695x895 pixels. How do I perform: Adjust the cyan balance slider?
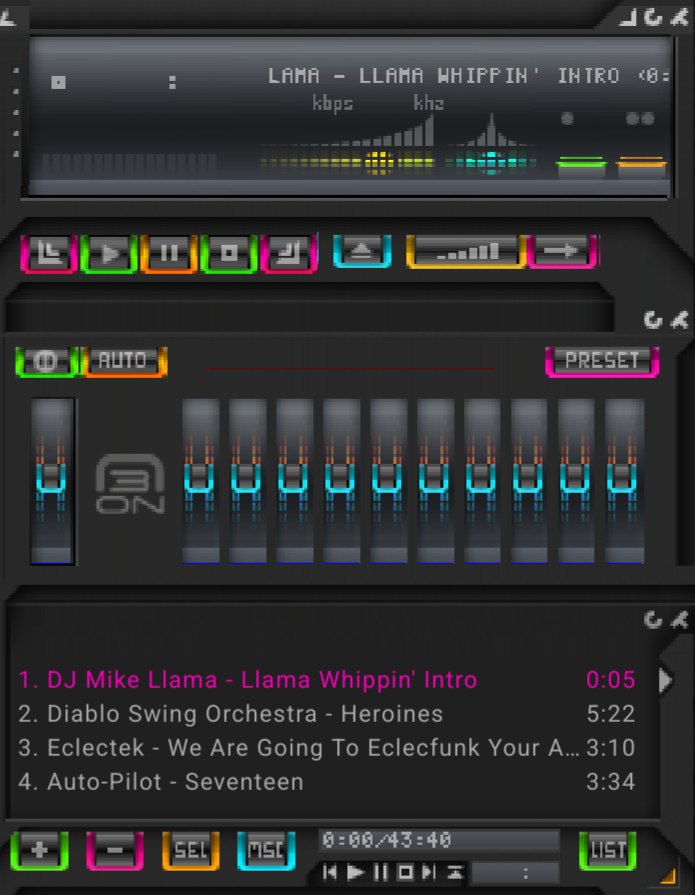pyautogui.click(x=491, y=163)
